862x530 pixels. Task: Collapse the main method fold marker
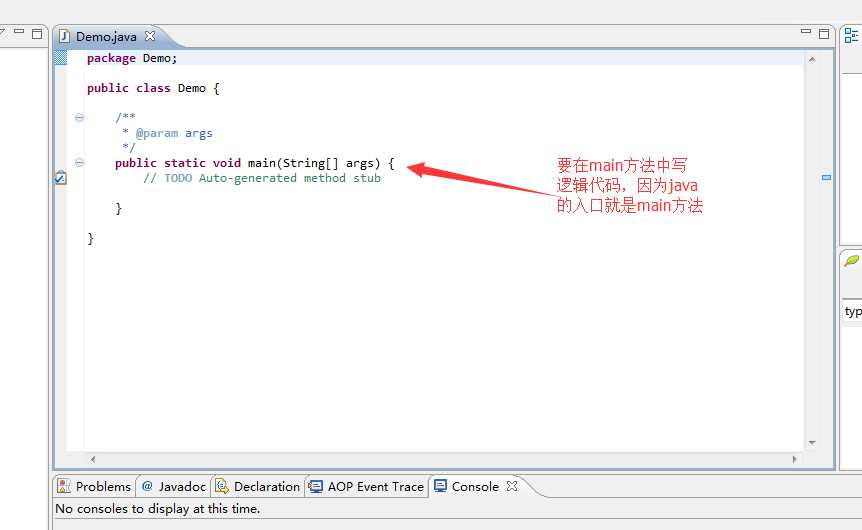pos(79,163)
